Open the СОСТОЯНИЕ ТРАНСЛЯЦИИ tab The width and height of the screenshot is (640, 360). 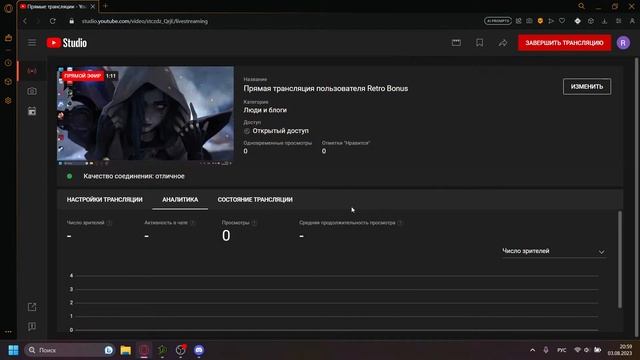[x=255, y=200]
